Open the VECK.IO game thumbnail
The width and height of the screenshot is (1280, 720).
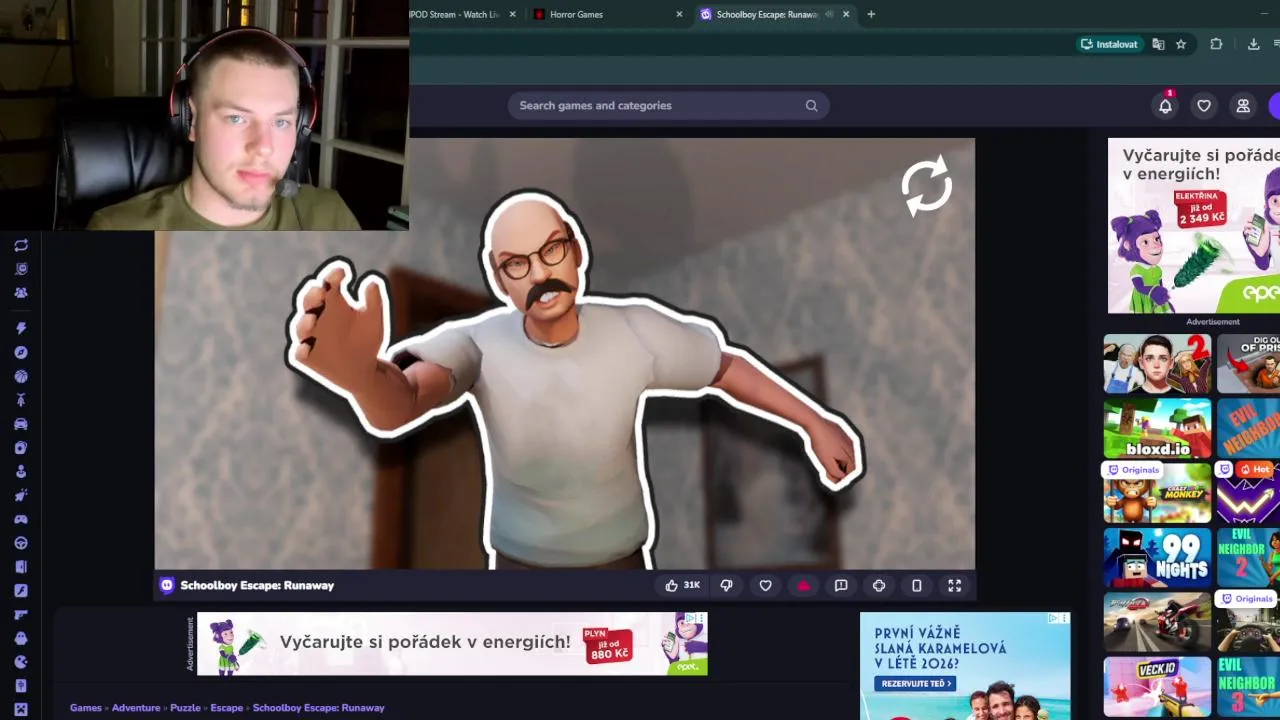pos(1157,686)
